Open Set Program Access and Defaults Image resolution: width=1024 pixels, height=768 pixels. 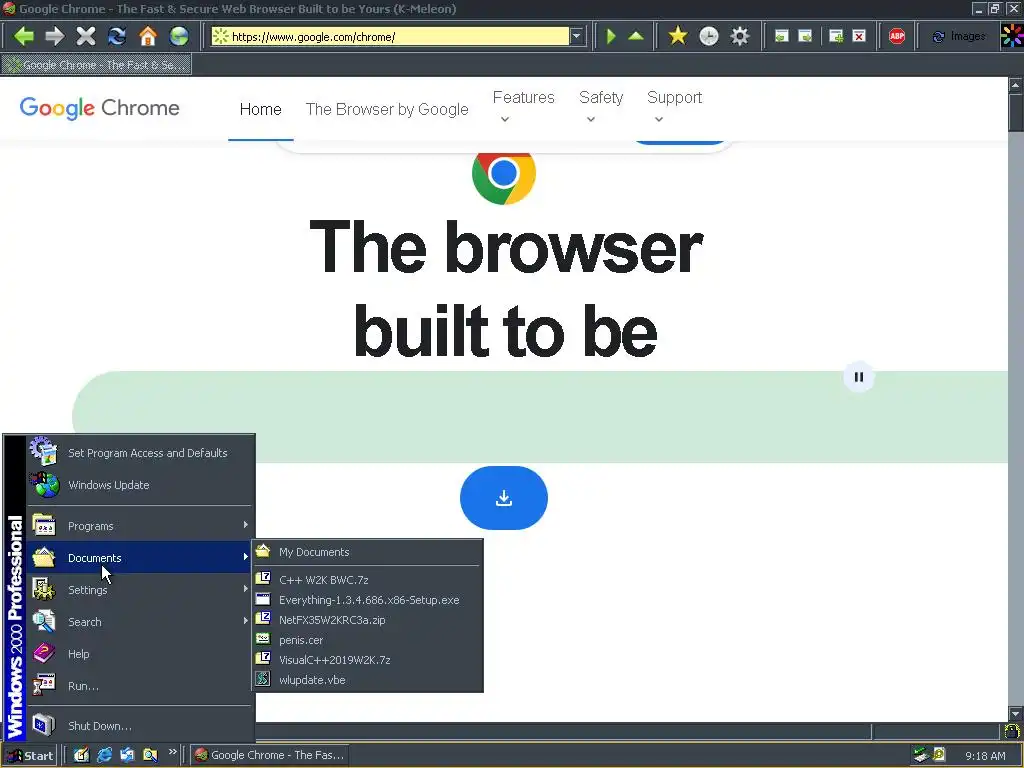click(x=140, y=453)
